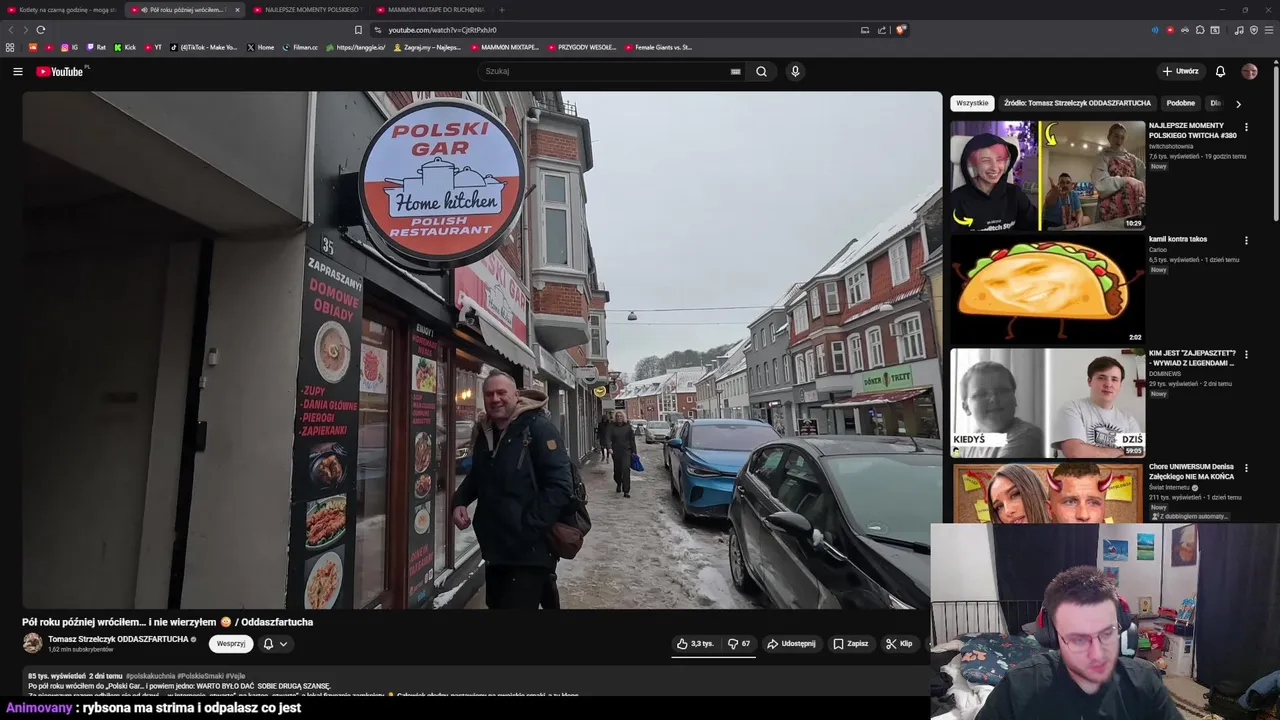Screen dimensions: 1280x720
Task: Open KIM JEST ZAJEPASZTET video thumbnail
Action: (x=1047, y=403)
